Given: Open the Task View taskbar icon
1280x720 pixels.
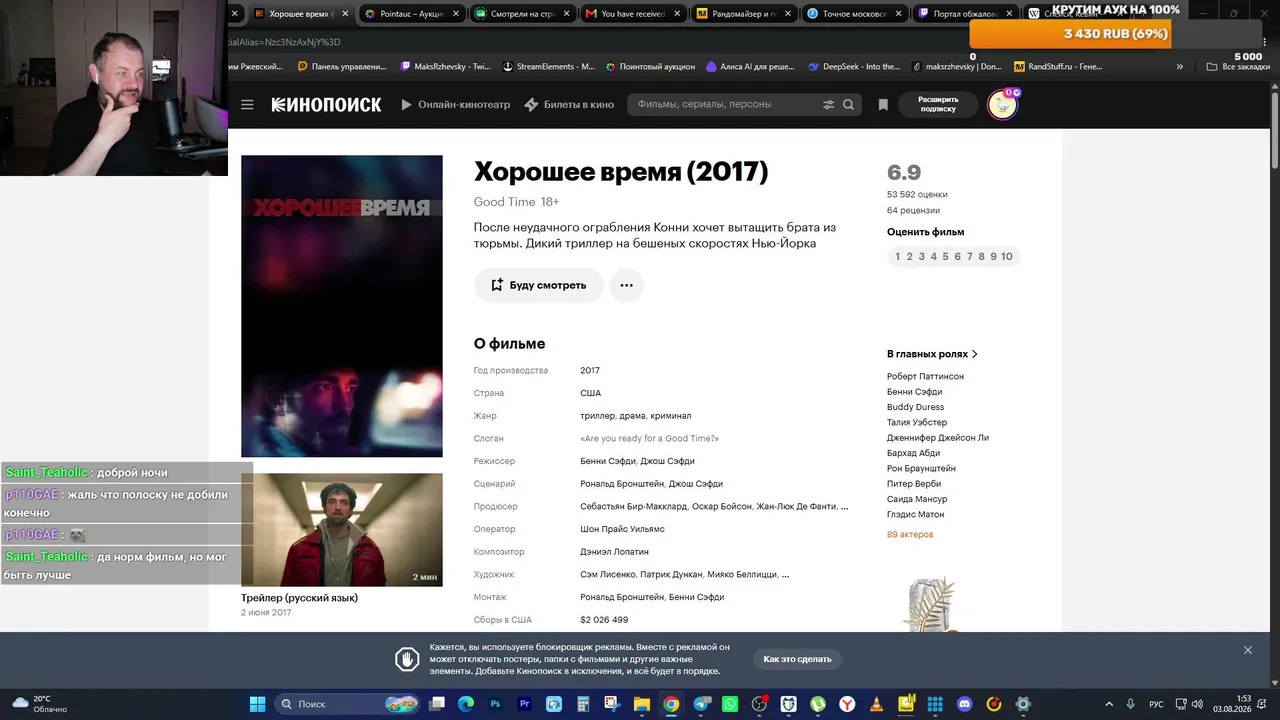Looking at the screenshot, I should [437, 704].
